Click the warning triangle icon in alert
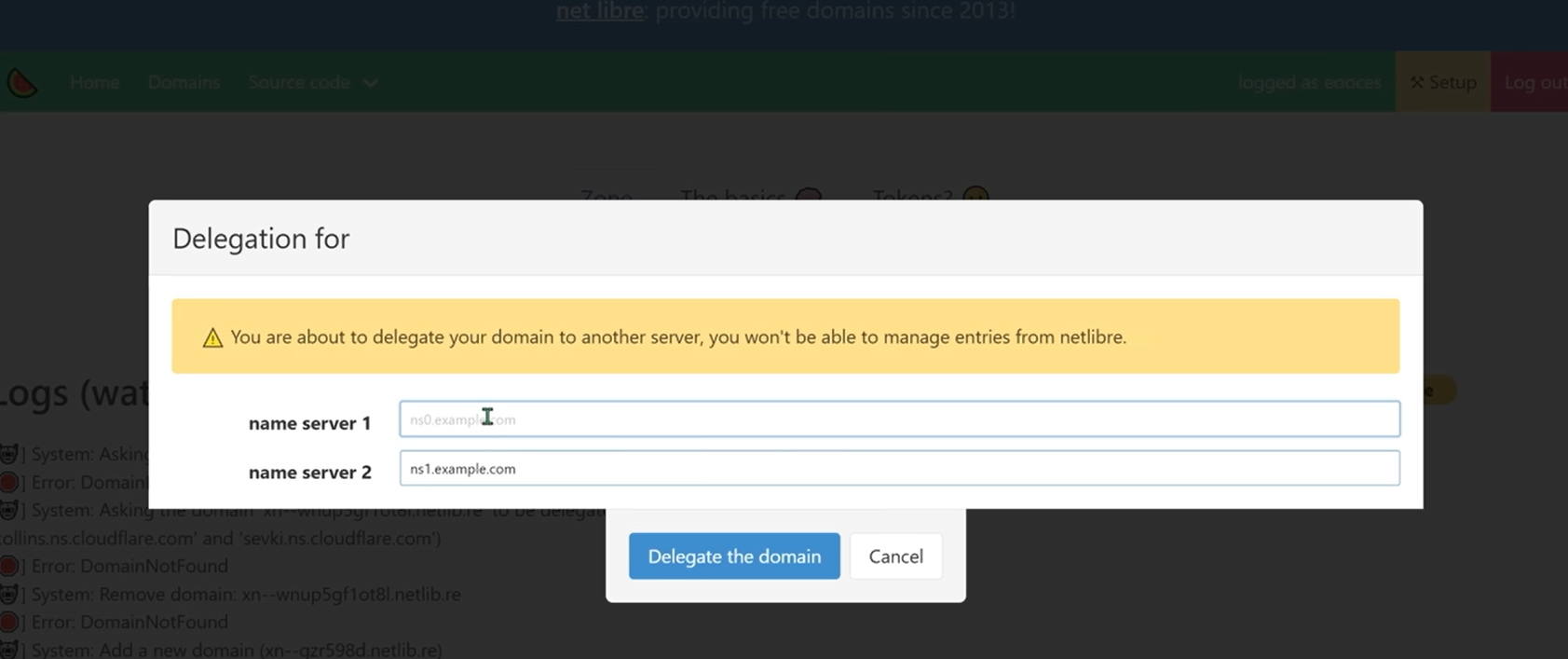This screenshot has height=659, width=1568. coord(212,337)
